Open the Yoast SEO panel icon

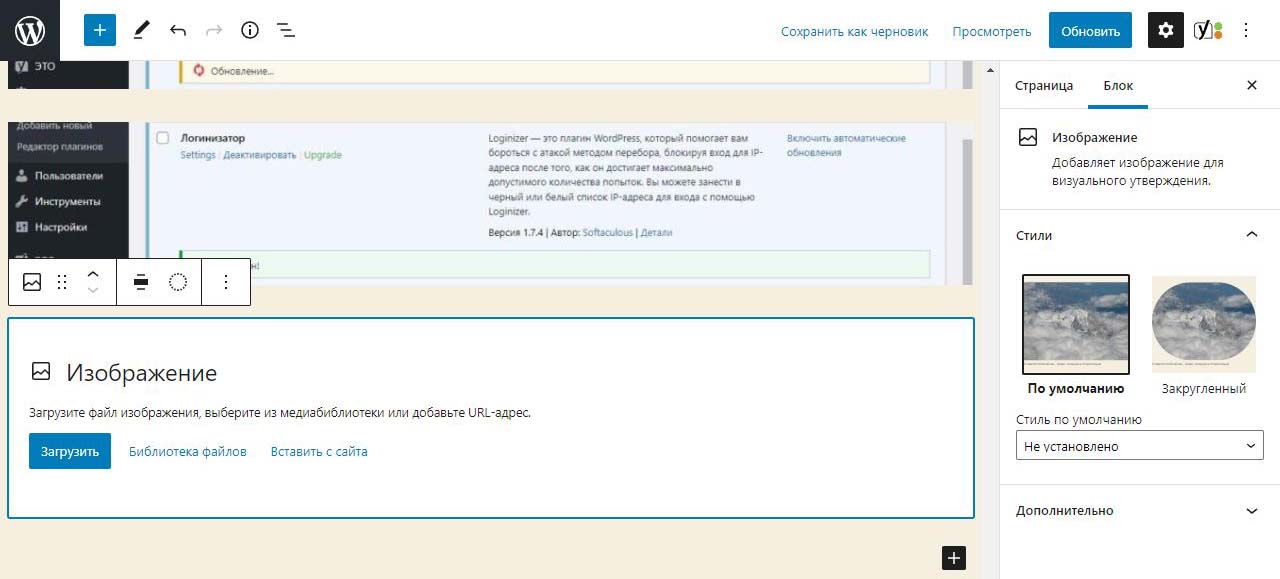[1208, 30]
